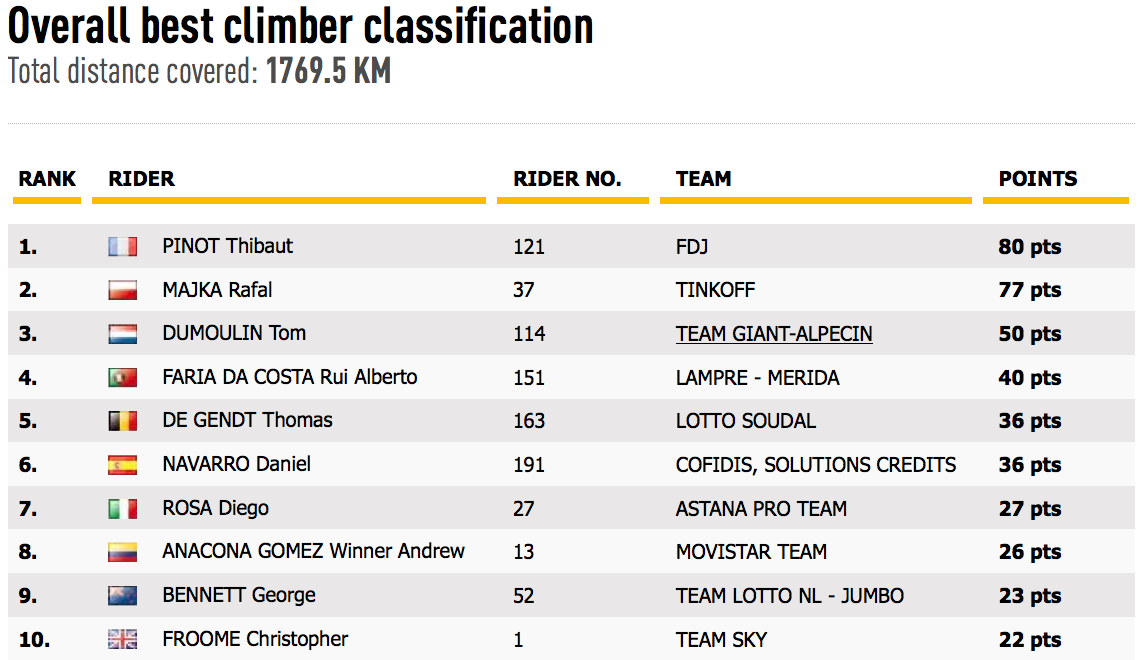Click the RANK column header
This screenshot has width=1144, height=660.
click(x=47, y=179)
